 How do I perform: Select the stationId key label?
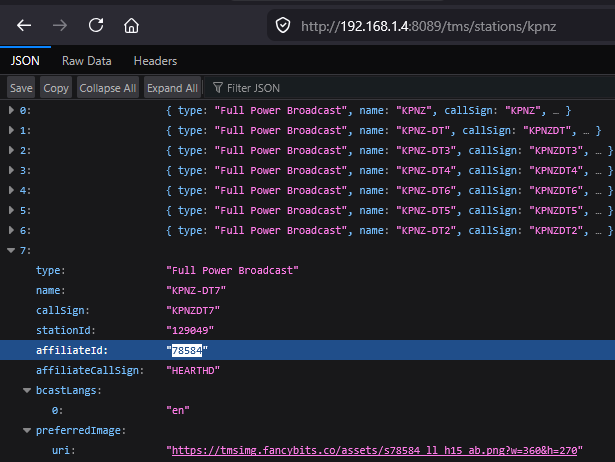(66, 330)
